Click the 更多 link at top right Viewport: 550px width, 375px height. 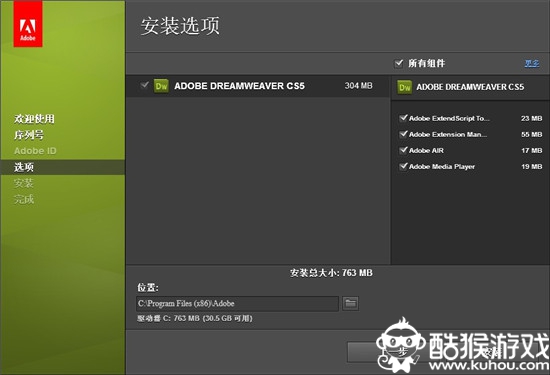pyautogui.click(x=532, y=63)
